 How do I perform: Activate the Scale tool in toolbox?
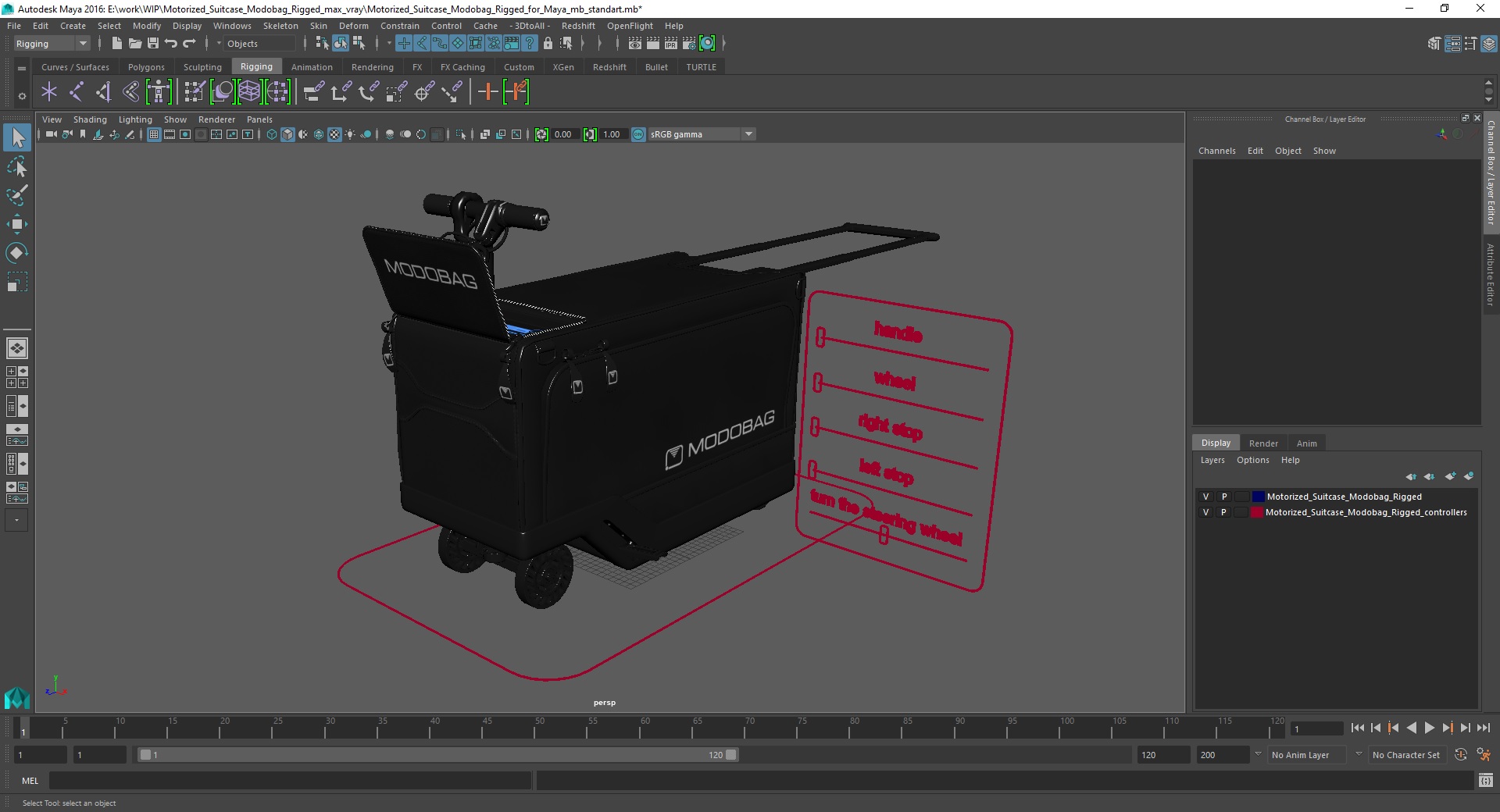[17, 282]
